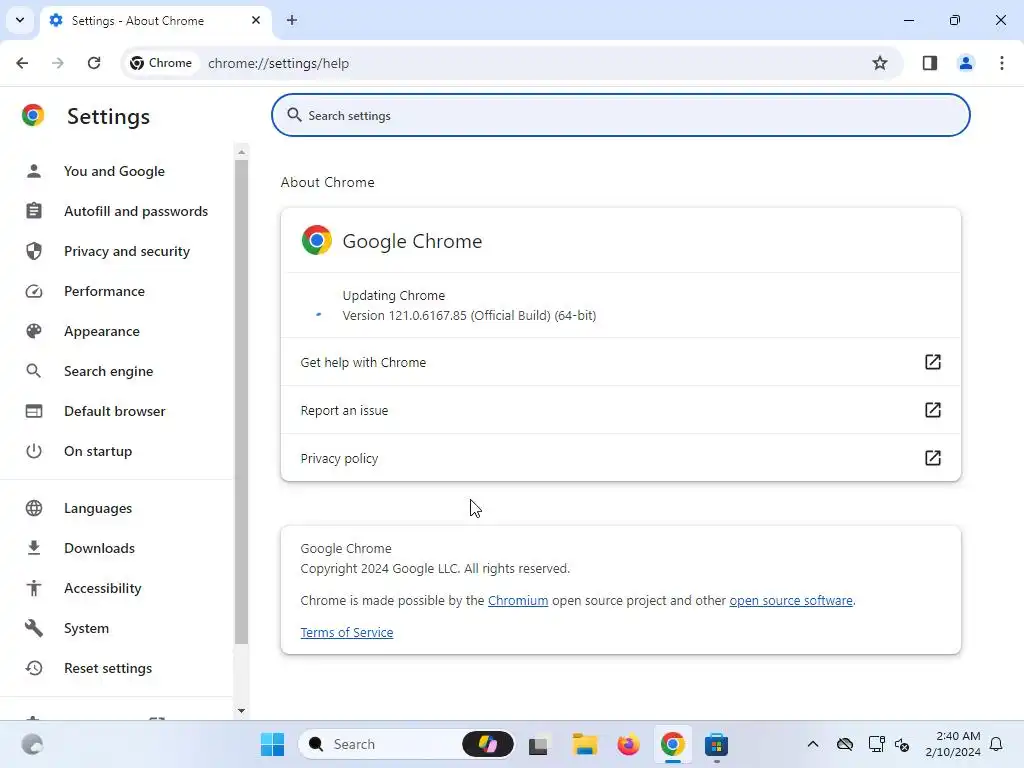Click the sidebar scrollbar thumb

[x=242, y=402]
